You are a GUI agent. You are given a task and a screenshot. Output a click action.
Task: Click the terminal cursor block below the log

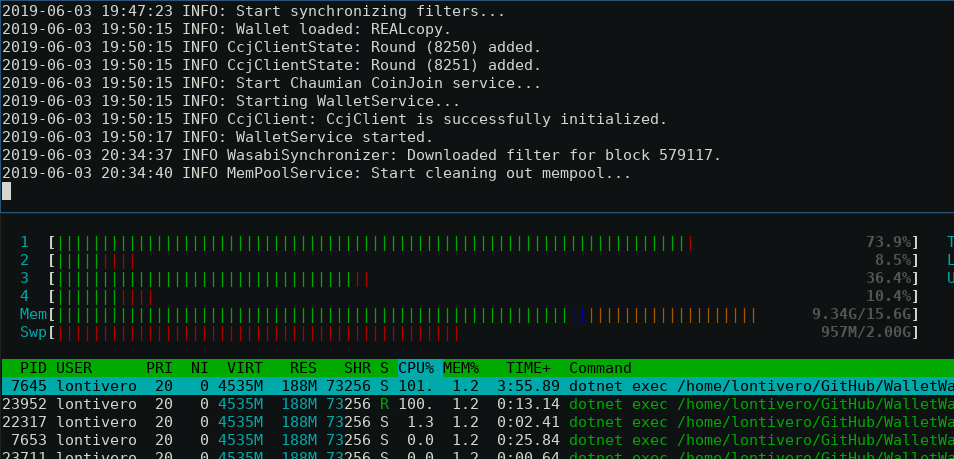click(x=6, y=191)
